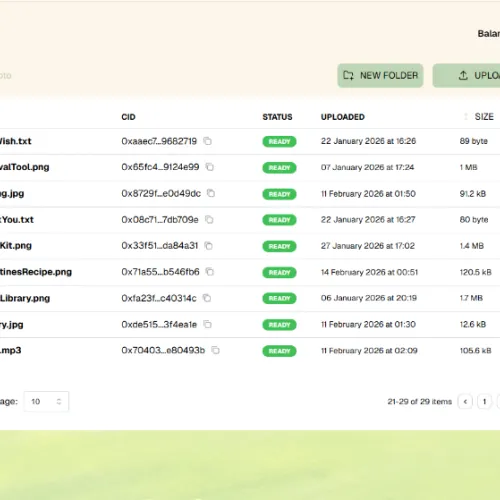Copy CID 0x08c71...7db709e
This screenshot has width=500, height=500.
[209, 220]
